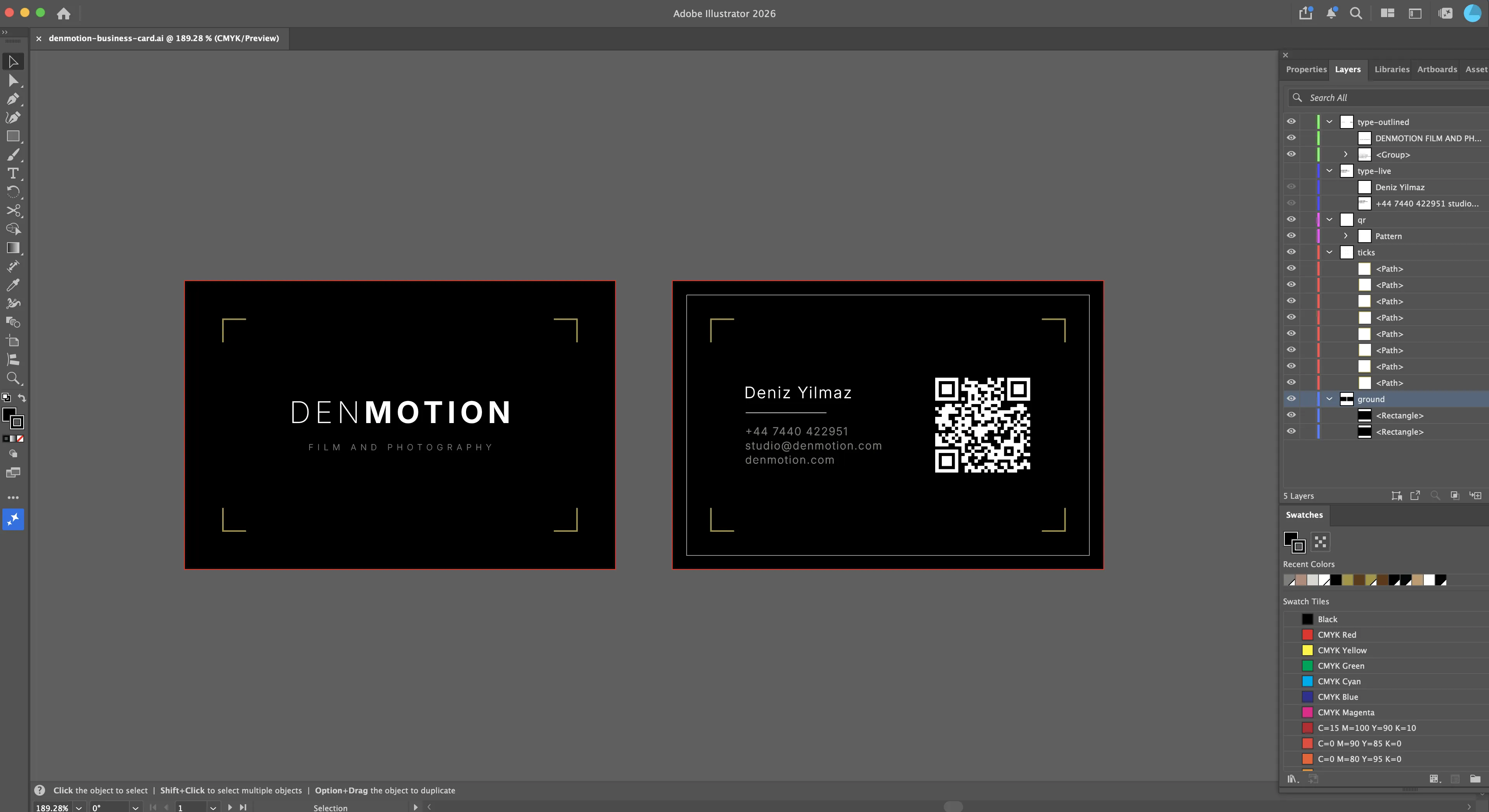This screenshot has height=812, width=1489.
Task: Expand the <Group> item
Action: click(1346, 154)
